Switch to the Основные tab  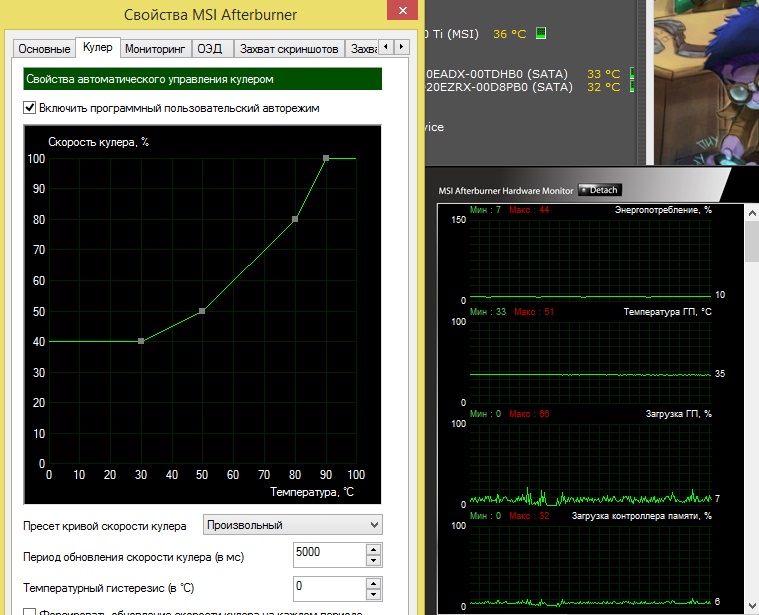pos(44,49)
